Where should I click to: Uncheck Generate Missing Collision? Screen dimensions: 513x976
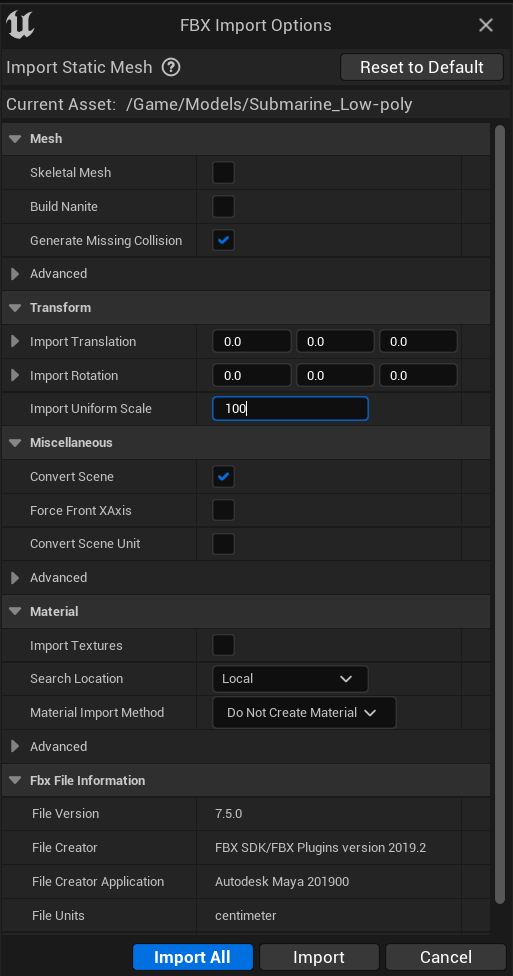click(224, 240)
